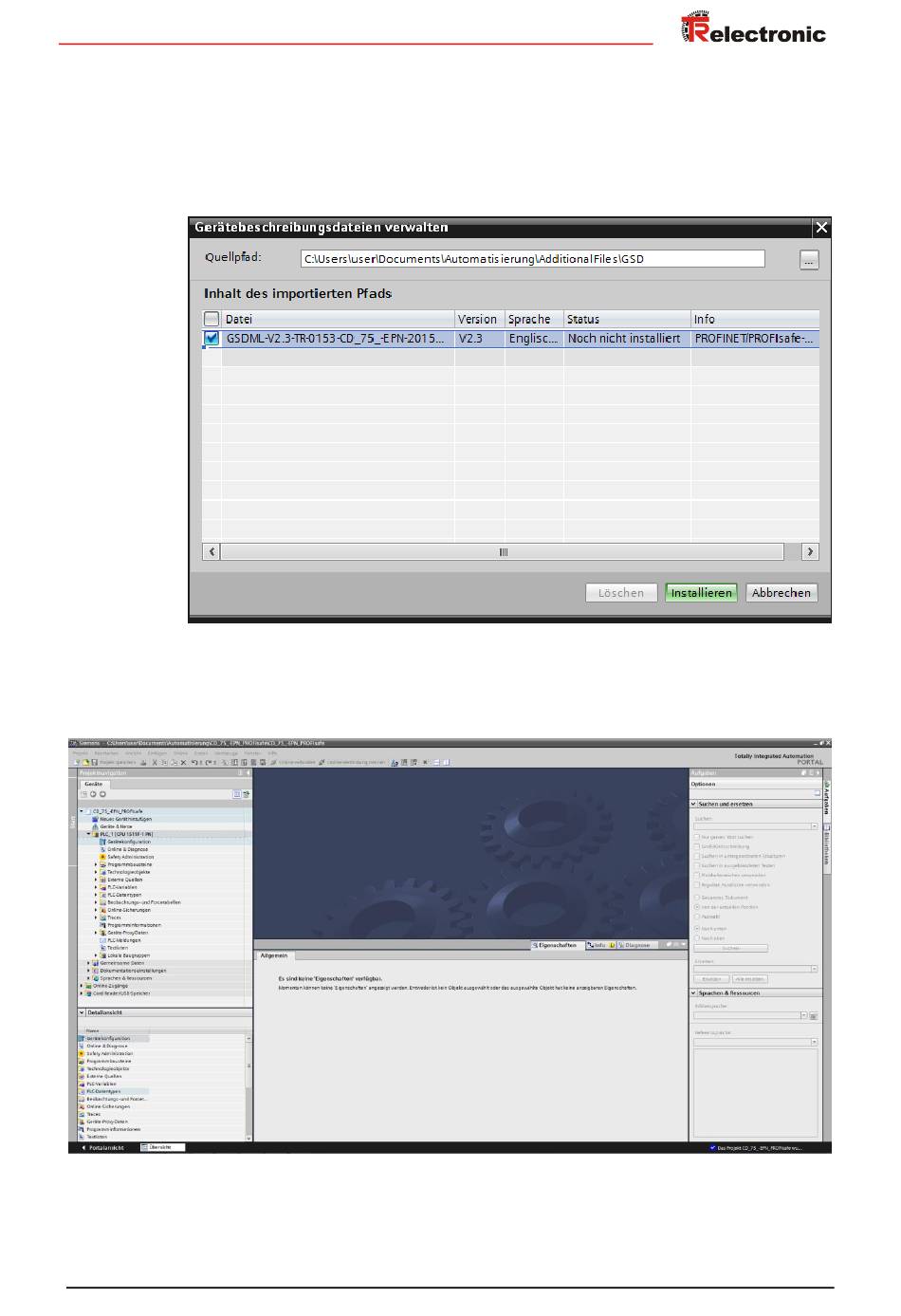
Task: Expand Beobachtungs- und Forcetabellen node
Action: 96,902
